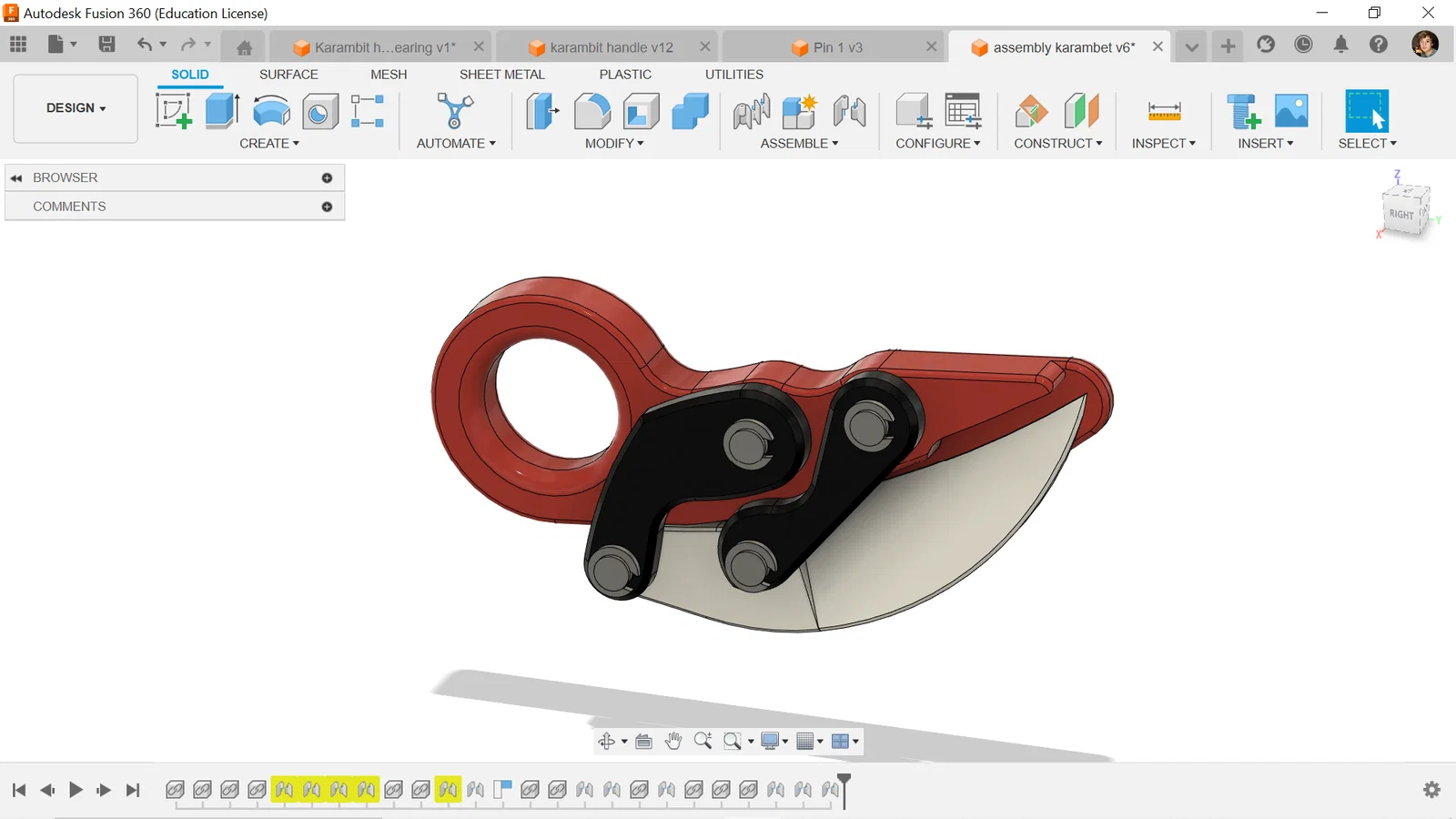Collapse the browser using double-arrow icon
This screenshot has width=1456, height=819.
pyautogui.click(x=16, y=178)
